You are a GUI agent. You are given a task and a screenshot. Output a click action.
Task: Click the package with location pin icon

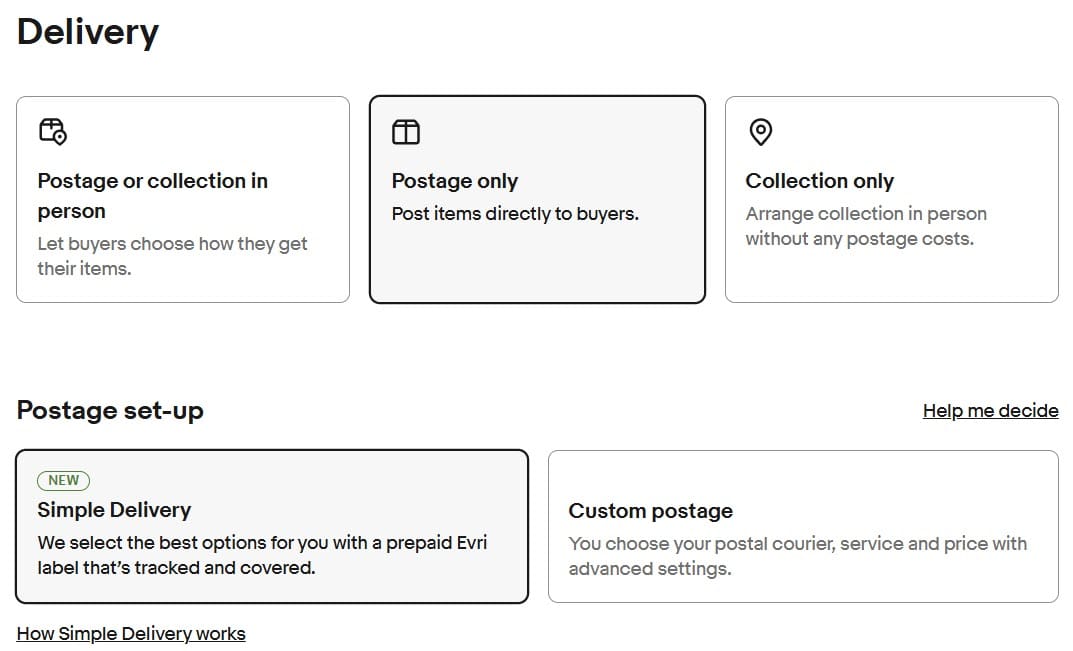click(53, 131)
